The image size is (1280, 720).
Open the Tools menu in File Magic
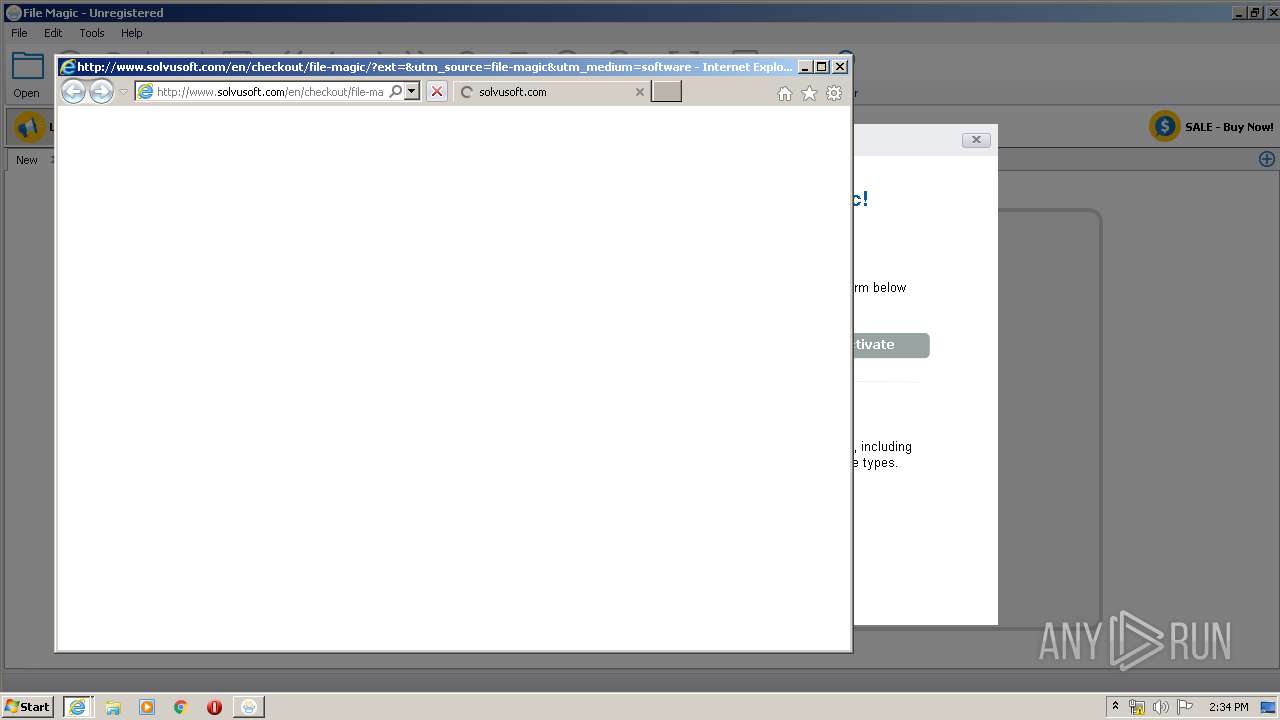coord(92,33)
